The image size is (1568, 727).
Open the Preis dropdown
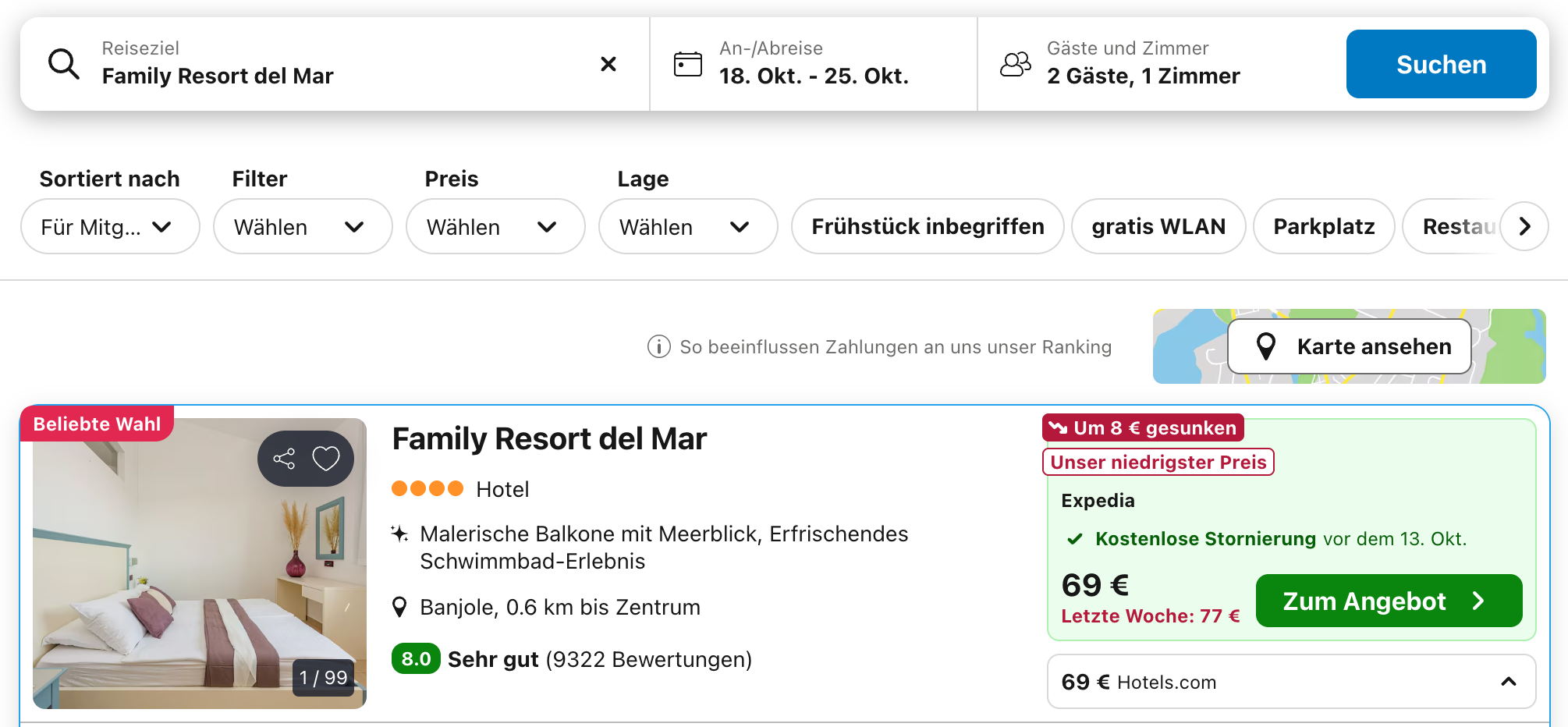tap(495, 226)
